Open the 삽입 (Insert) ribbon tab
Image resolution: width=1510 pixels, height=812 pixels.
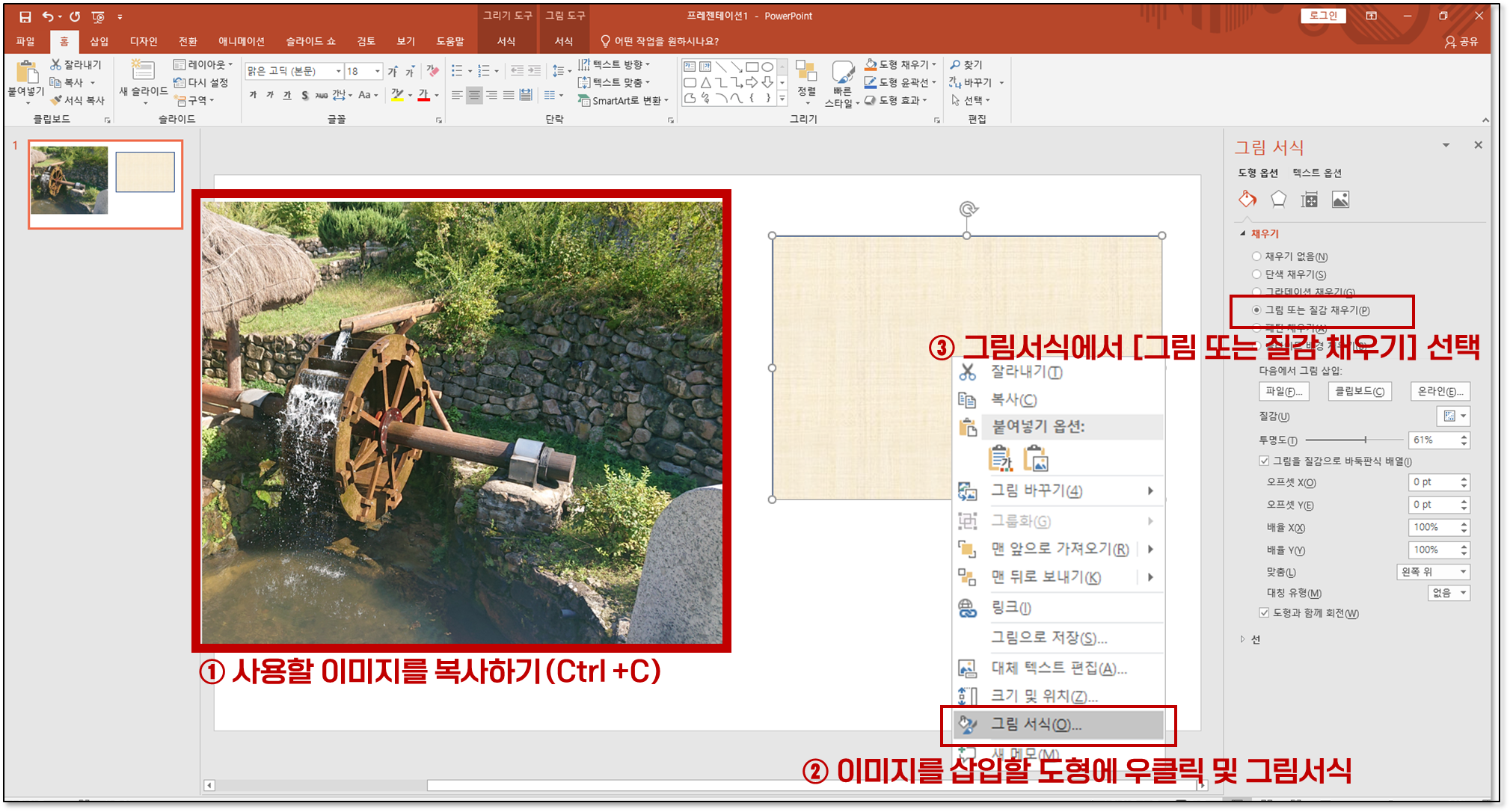pyautogui.click(x=99, y=41)
